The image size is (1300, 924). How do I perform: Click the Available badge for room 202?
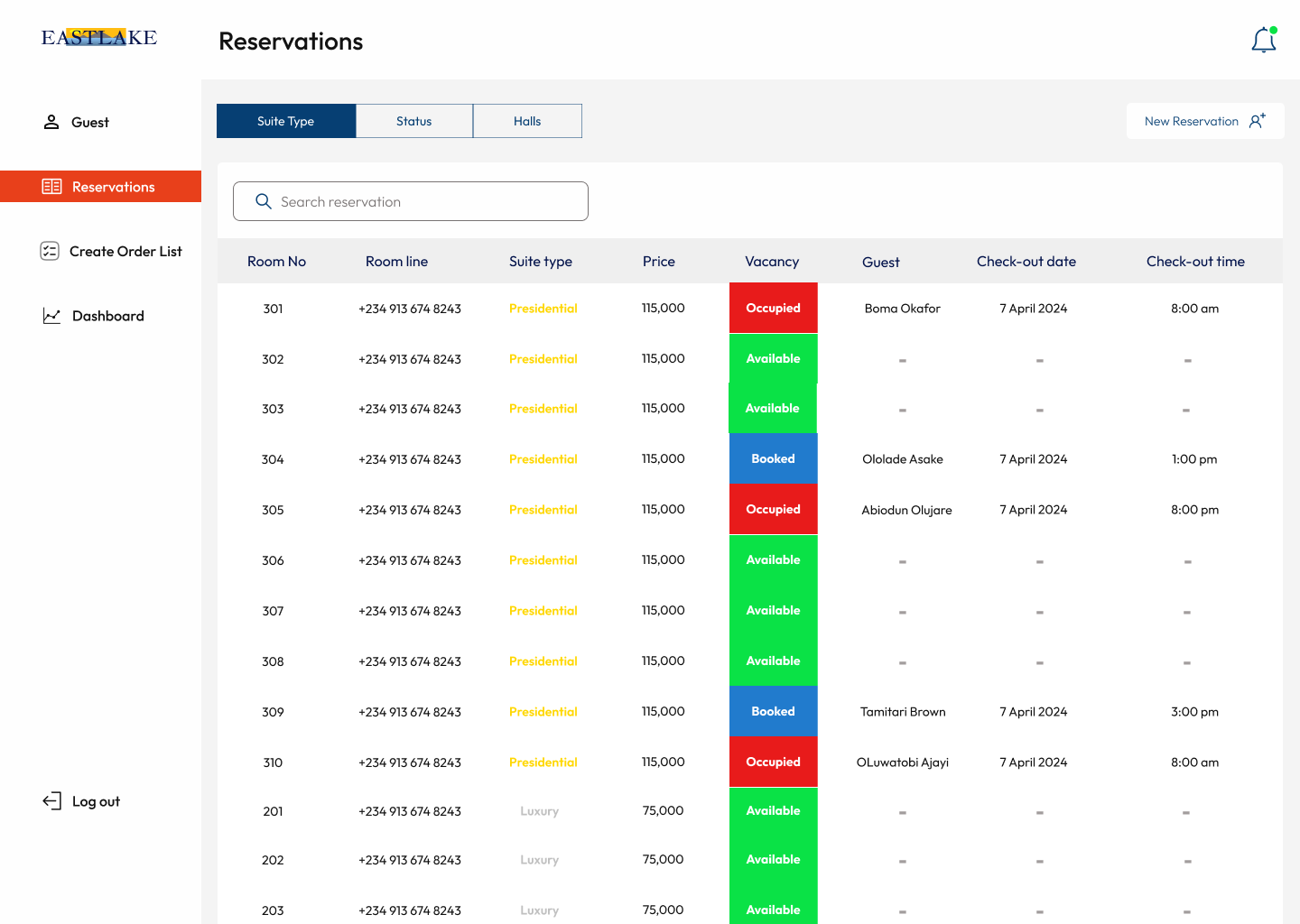(774, 859)
